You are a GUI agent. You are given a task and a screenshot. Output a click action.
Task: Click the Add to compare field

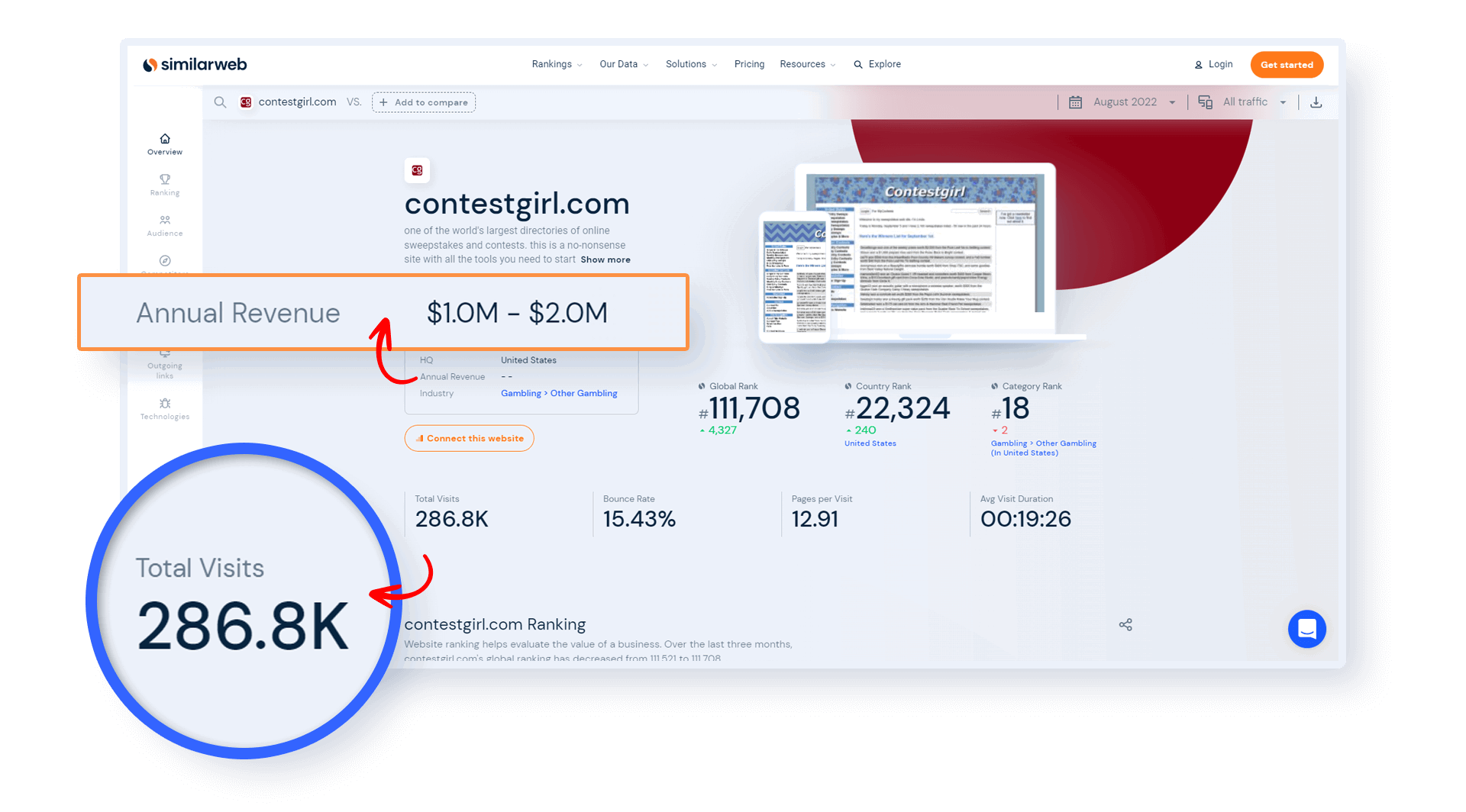click(x=424, y=102)
